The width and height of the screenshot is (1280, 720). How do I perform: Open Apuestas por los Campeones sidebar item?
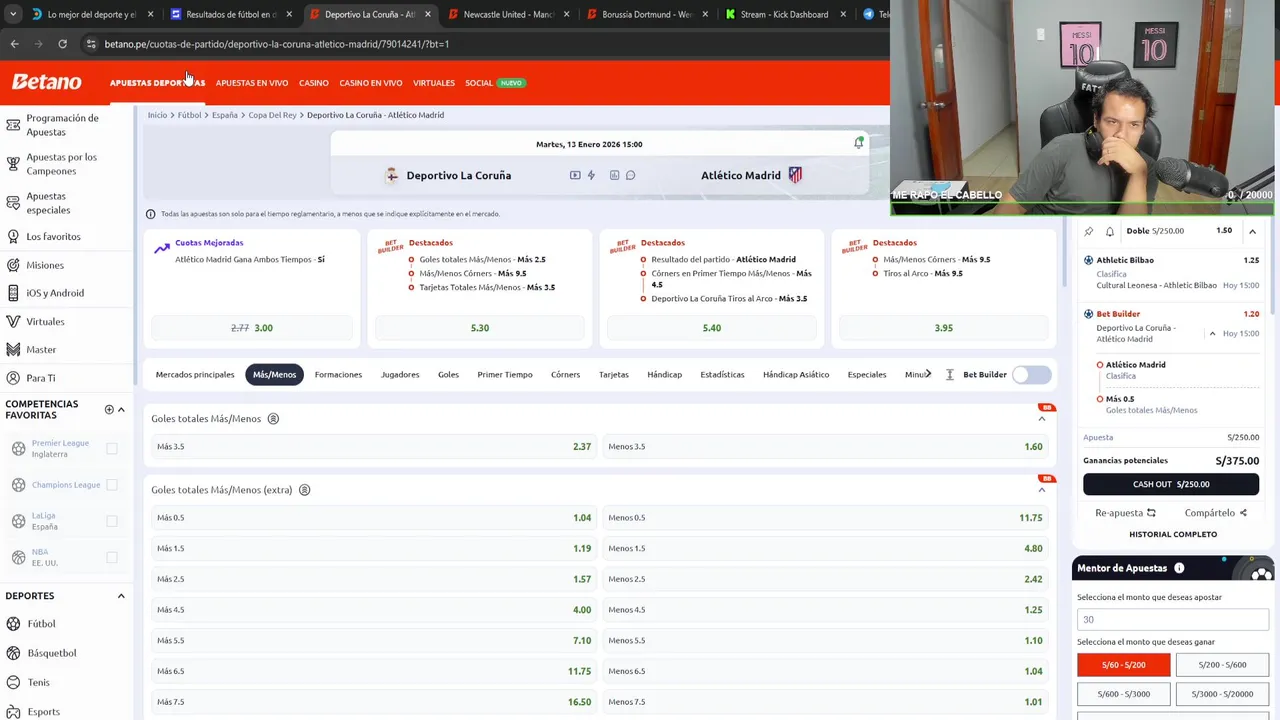pos(62,164)
